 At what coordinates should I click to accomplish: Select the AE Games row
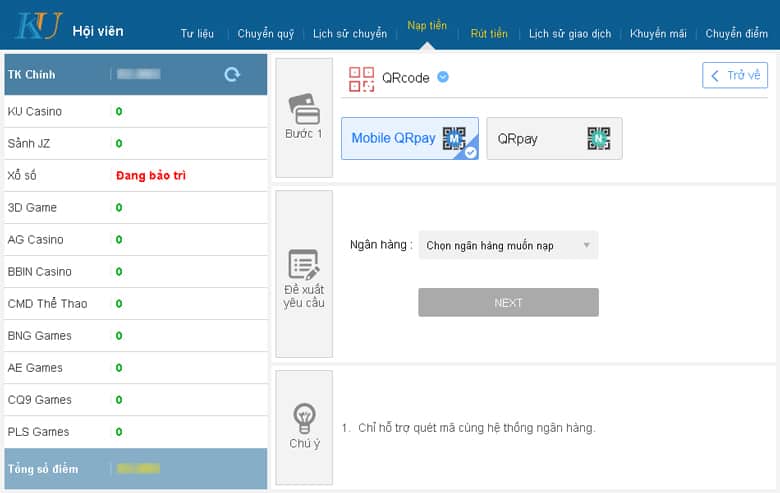(x=135, y=368)
